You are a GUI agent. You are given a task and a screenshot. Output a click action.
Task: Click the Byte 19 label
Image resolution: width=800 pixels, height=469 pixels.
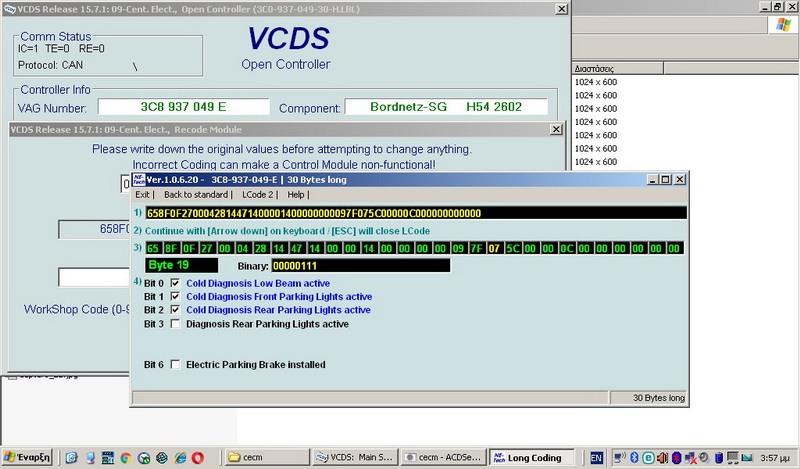181,265
